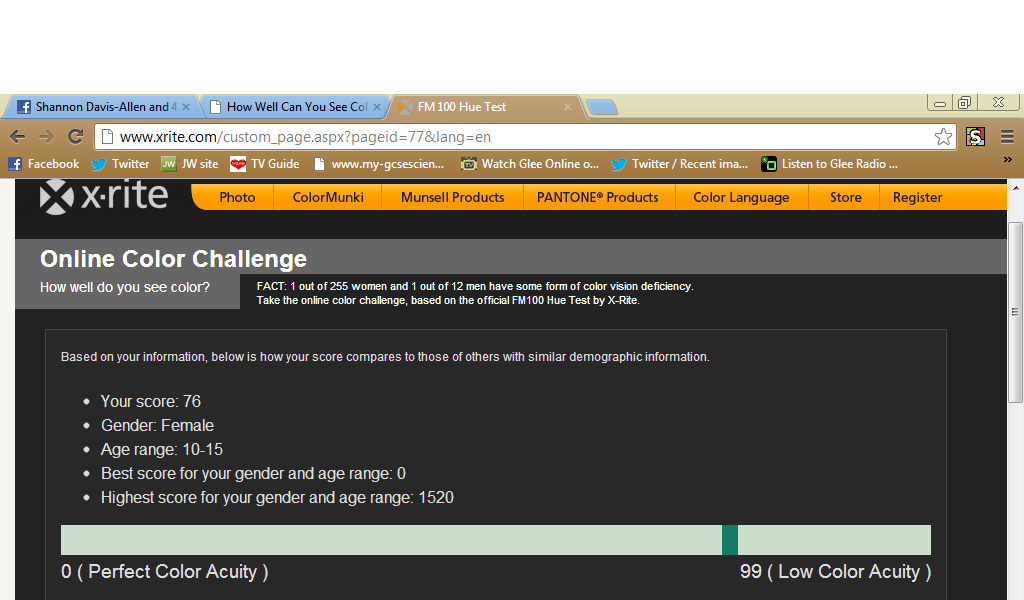Close the FM 100 Hue Test tab

click(x=568, y=107)
